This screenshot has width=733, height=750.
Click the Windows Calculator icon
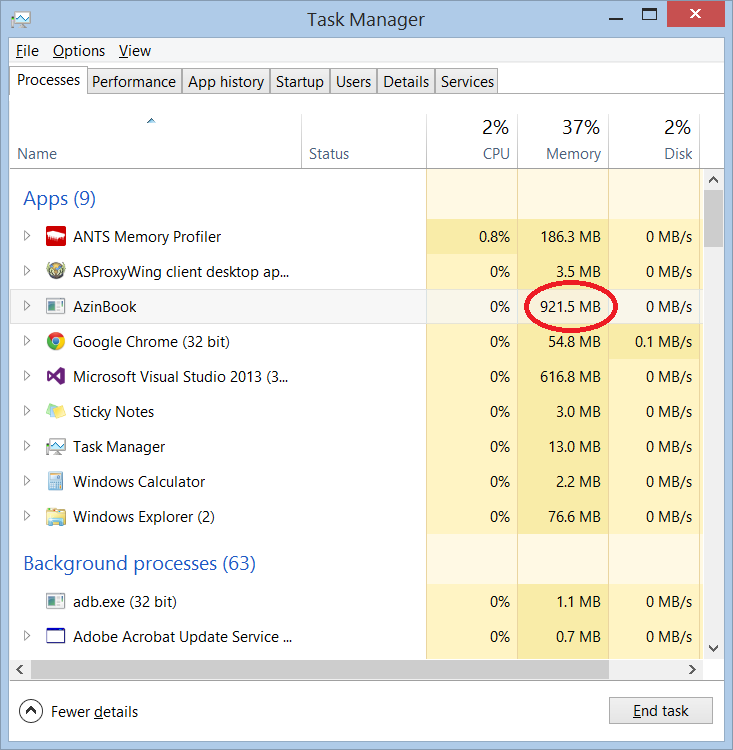point(56,481)
